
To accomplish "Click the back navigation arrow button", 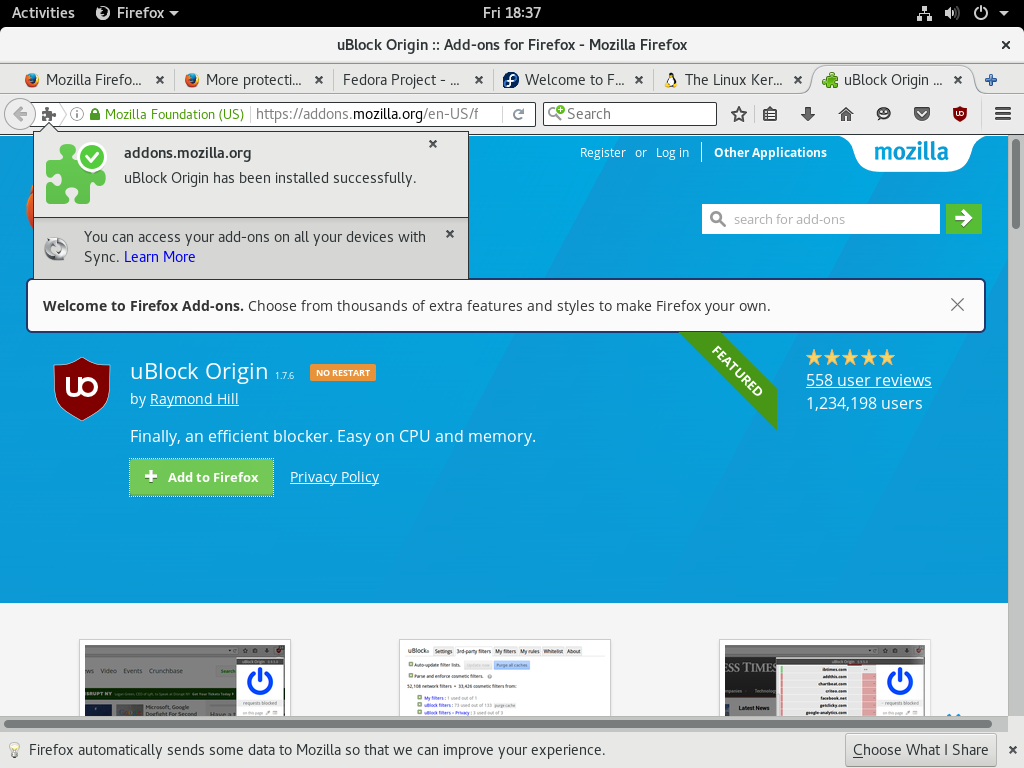I will coord(20,114).
